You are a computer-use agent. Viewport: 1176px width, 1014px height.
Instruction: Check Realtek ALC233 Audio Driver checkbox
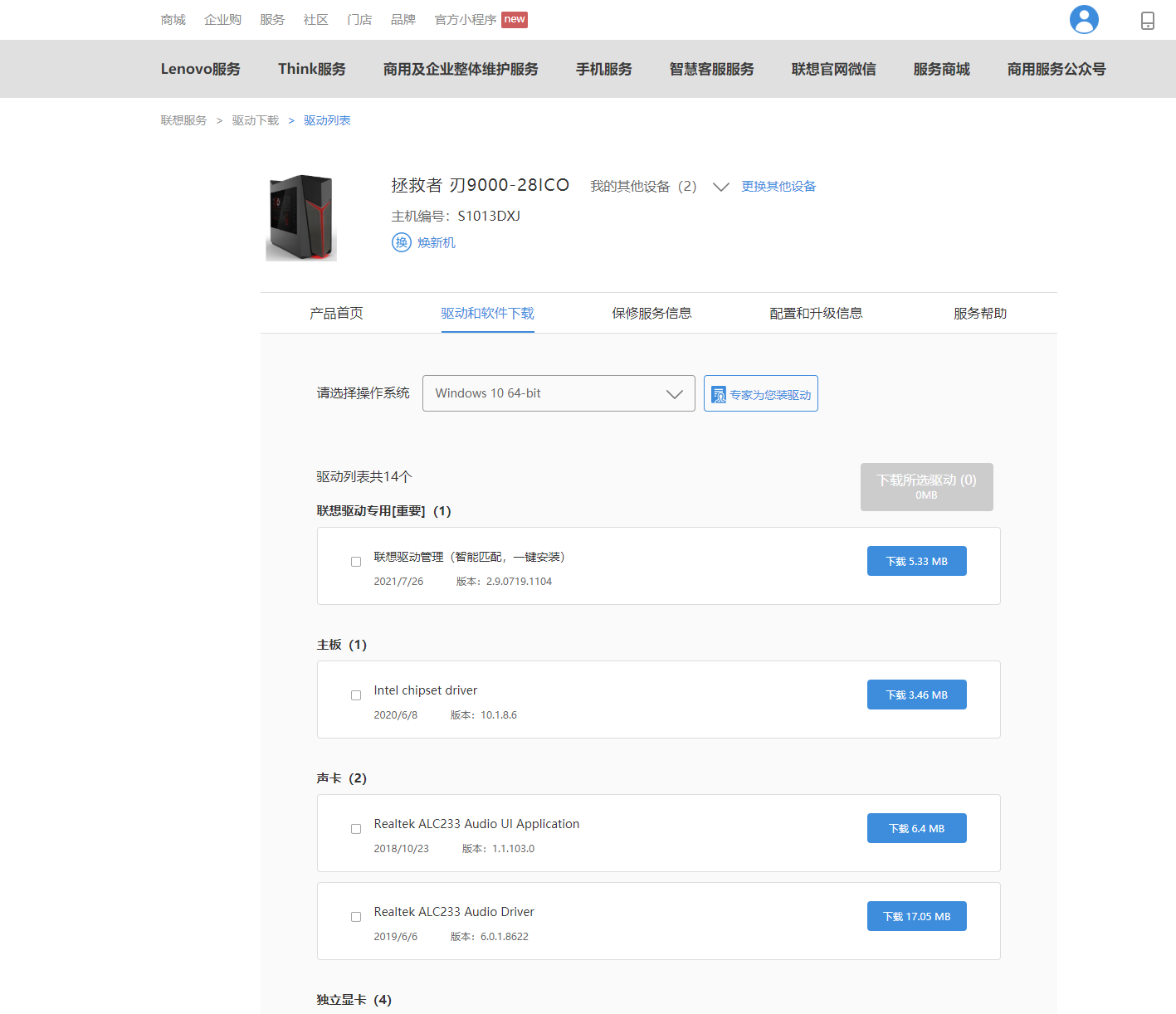pos(356,917)
